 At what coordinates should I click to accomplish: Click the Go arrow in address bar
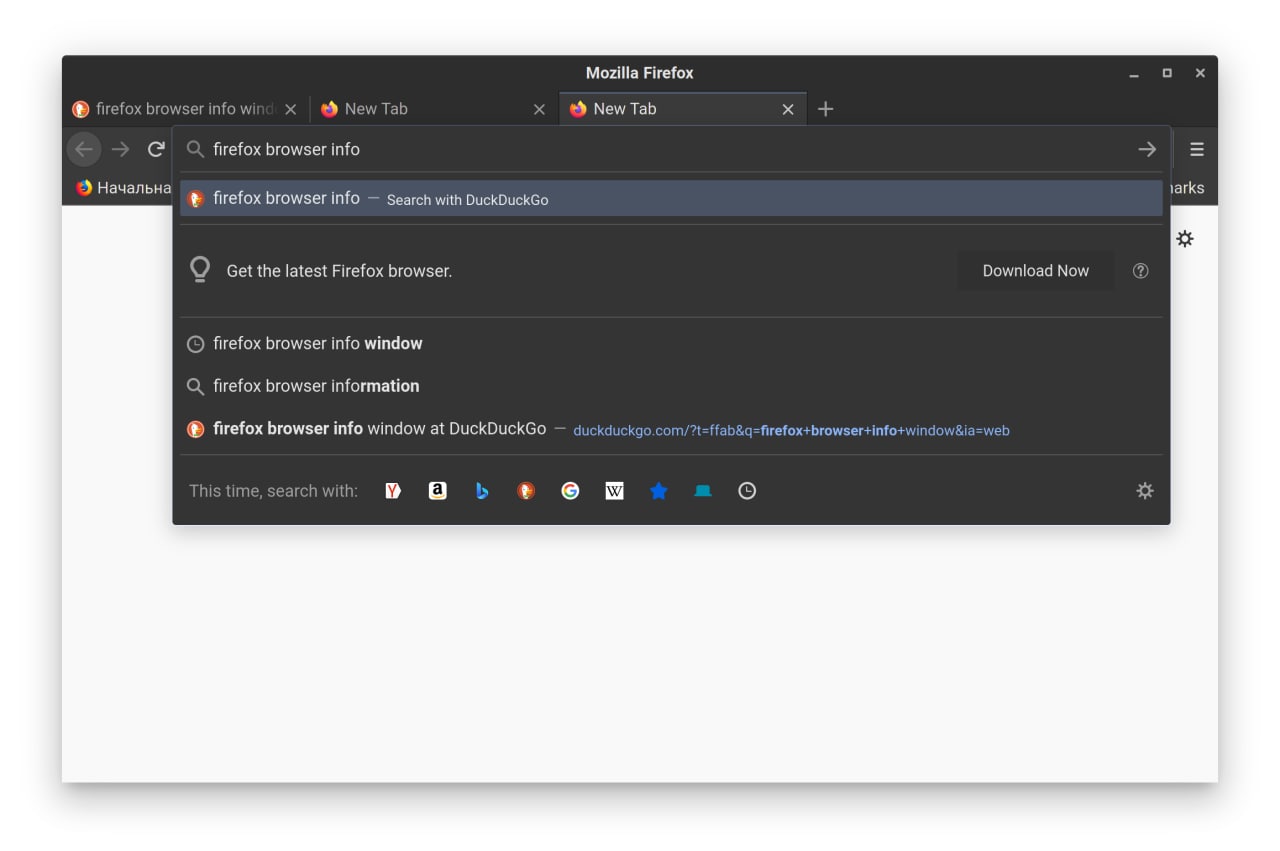tap(1147, 149)
